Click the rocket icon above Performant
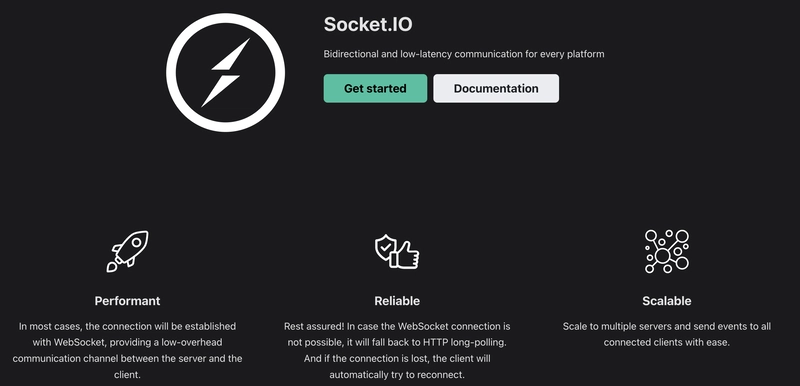 pyautogui.click(x=128, y=251)
